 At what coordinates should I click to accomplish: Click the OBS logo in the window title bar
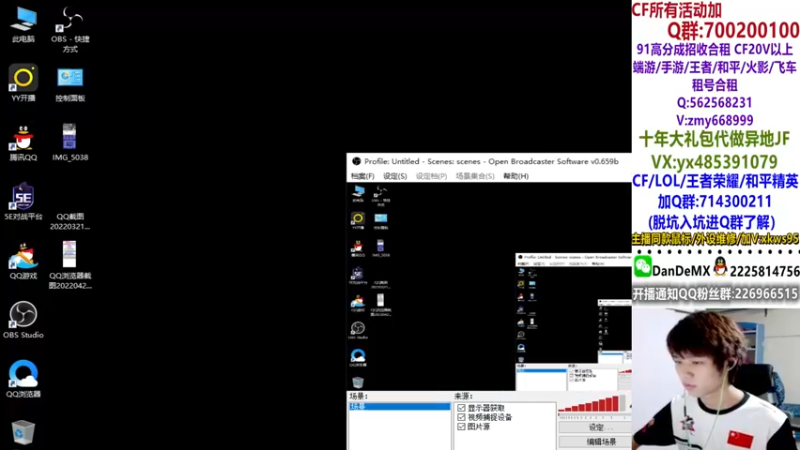pos(356,161)
